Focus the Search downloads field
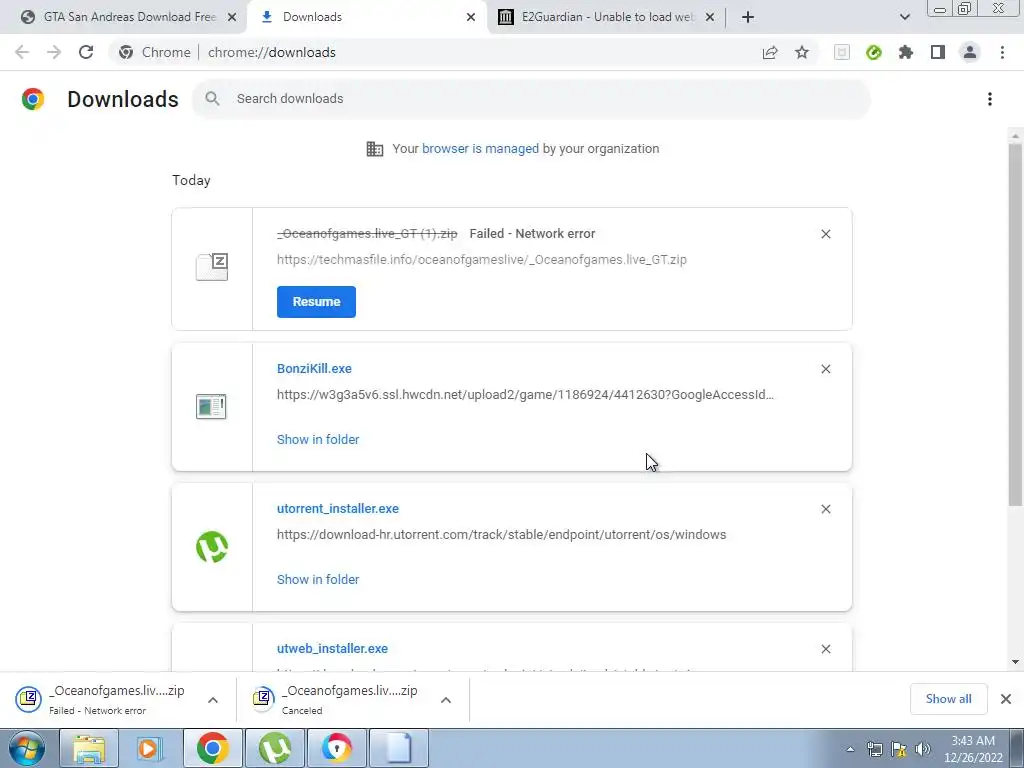This screenshot has width=1024, height=768. click(x=531, y=99)
